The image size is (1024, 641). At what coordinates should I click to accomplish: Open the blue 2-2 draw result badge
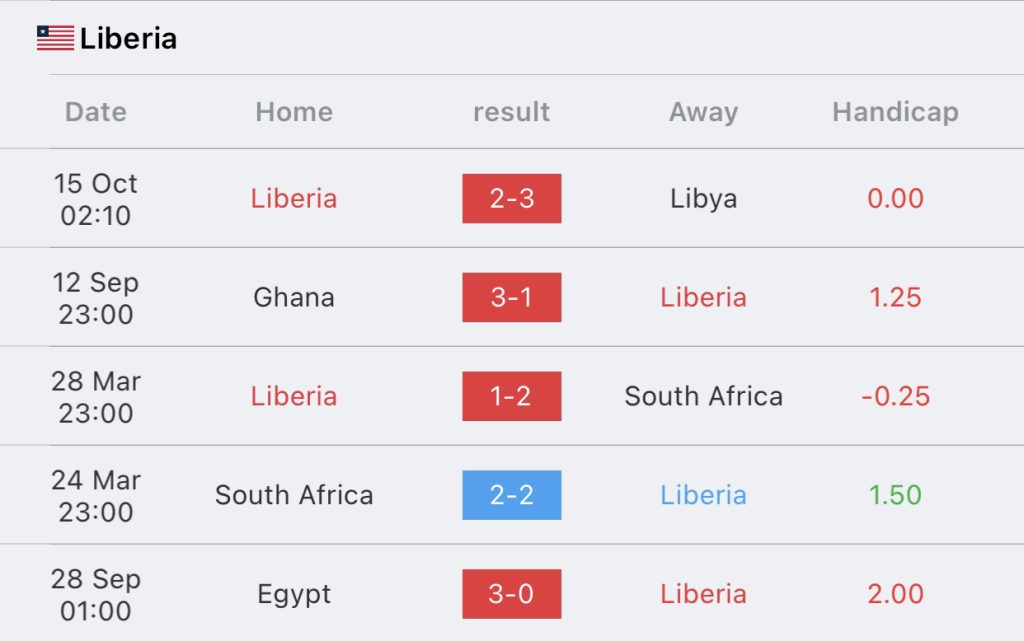(512, 495)
